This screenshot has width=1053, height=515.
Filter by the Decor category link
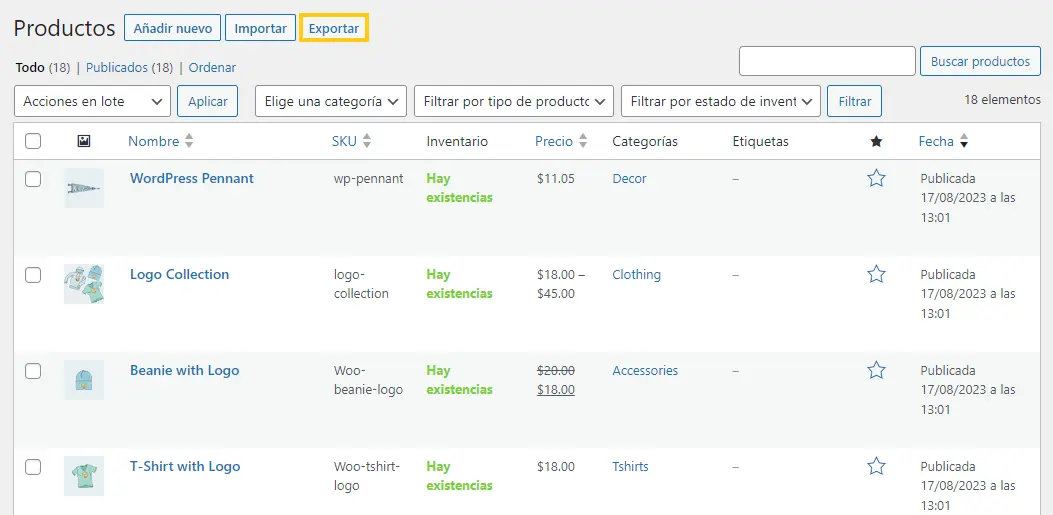coord(629,179)
